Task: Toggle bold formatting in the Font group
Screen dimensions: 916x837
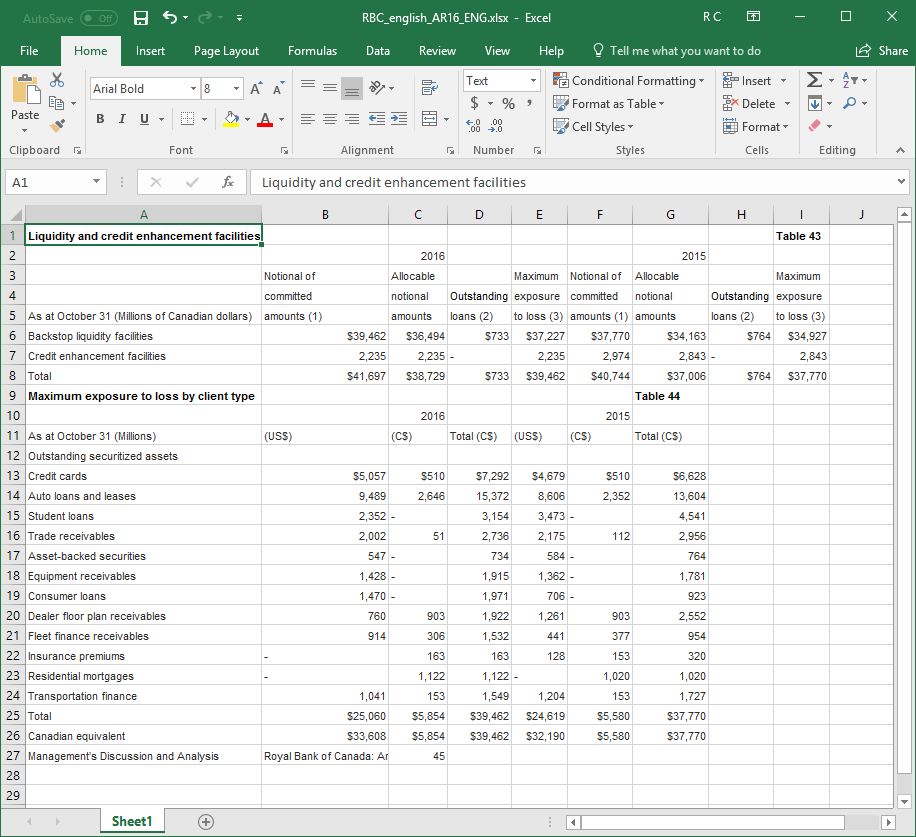Action: (x=99, y=118)
